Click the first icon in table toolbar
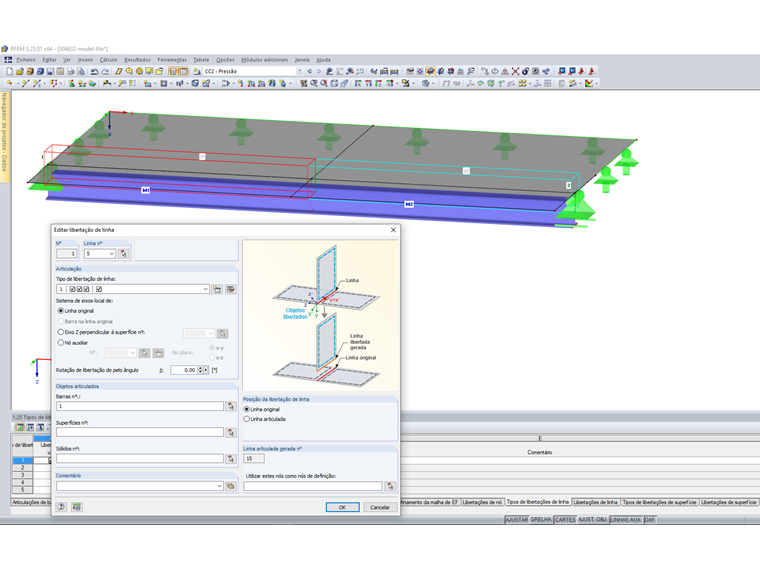Image resolution: width=760 pixels, height=570 pixels. (x=20, y=428)
